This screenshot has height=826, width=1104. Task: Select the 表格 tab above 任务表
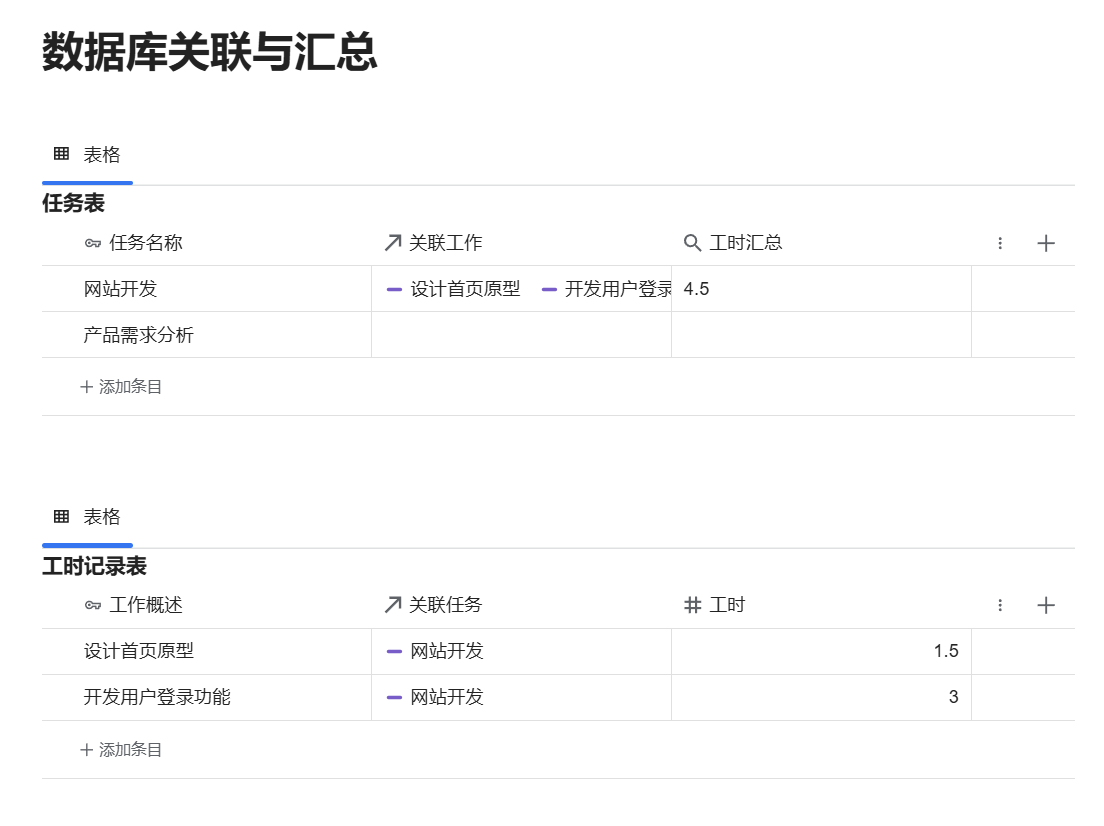pyautogui.click(x=88, y=155)
